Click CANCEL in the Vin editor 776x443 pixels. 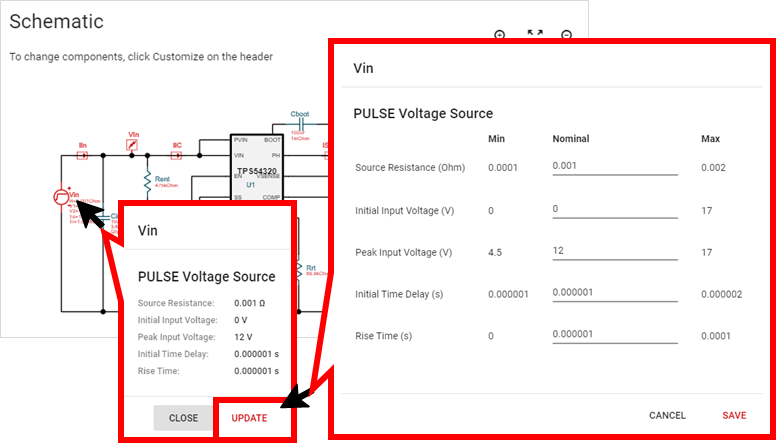pyautogui.click(x=667, y=415)
